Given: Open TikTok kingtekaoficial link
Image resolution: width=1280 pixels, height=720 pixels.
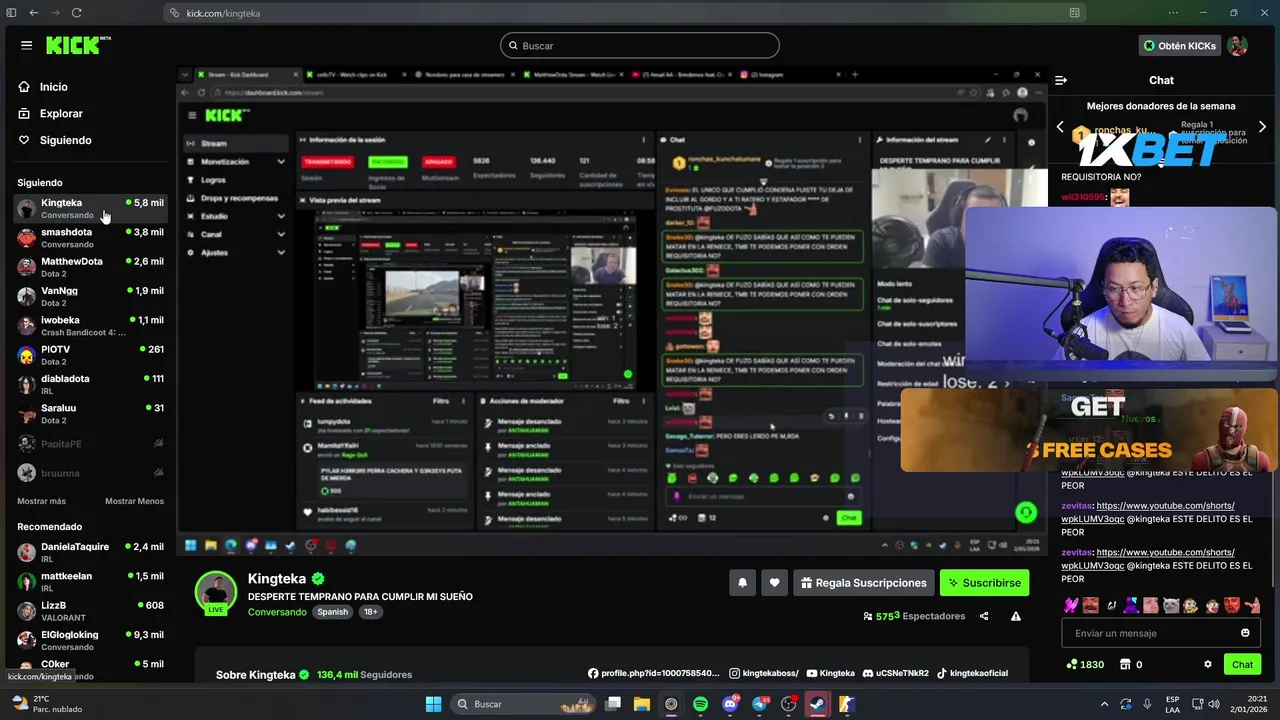Looking at the screenshot, I should click(972, 673).
